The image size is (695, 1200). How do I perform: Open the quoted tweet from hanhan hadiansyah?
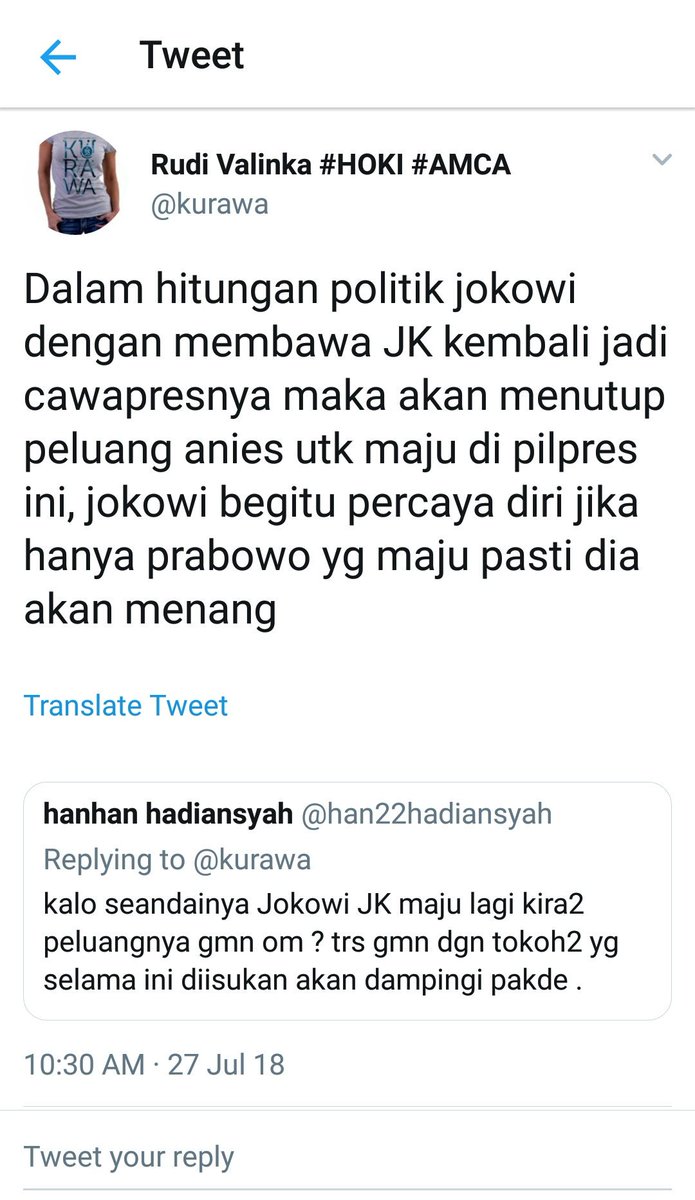point(347,900)
